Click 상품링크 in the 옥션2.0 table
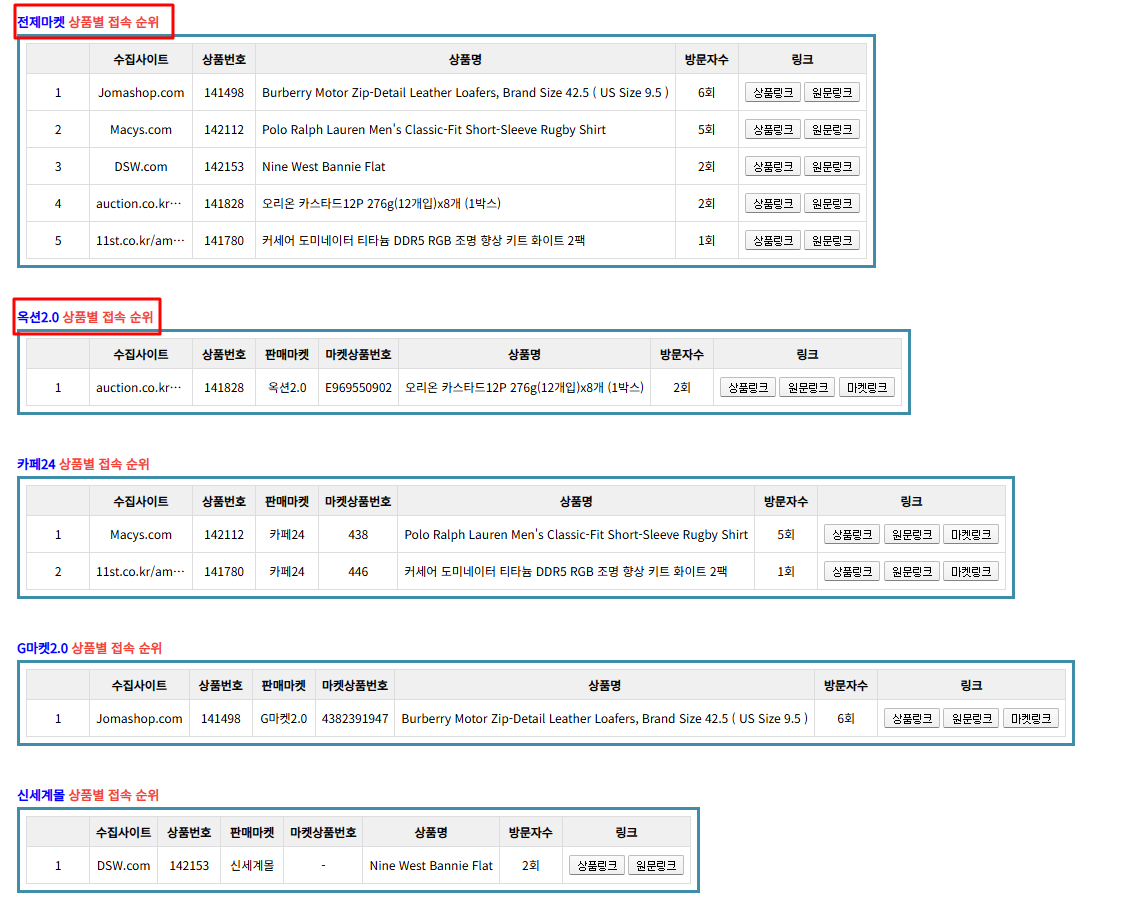Screen dimensions: 1127x922 (x=748, y=388)
